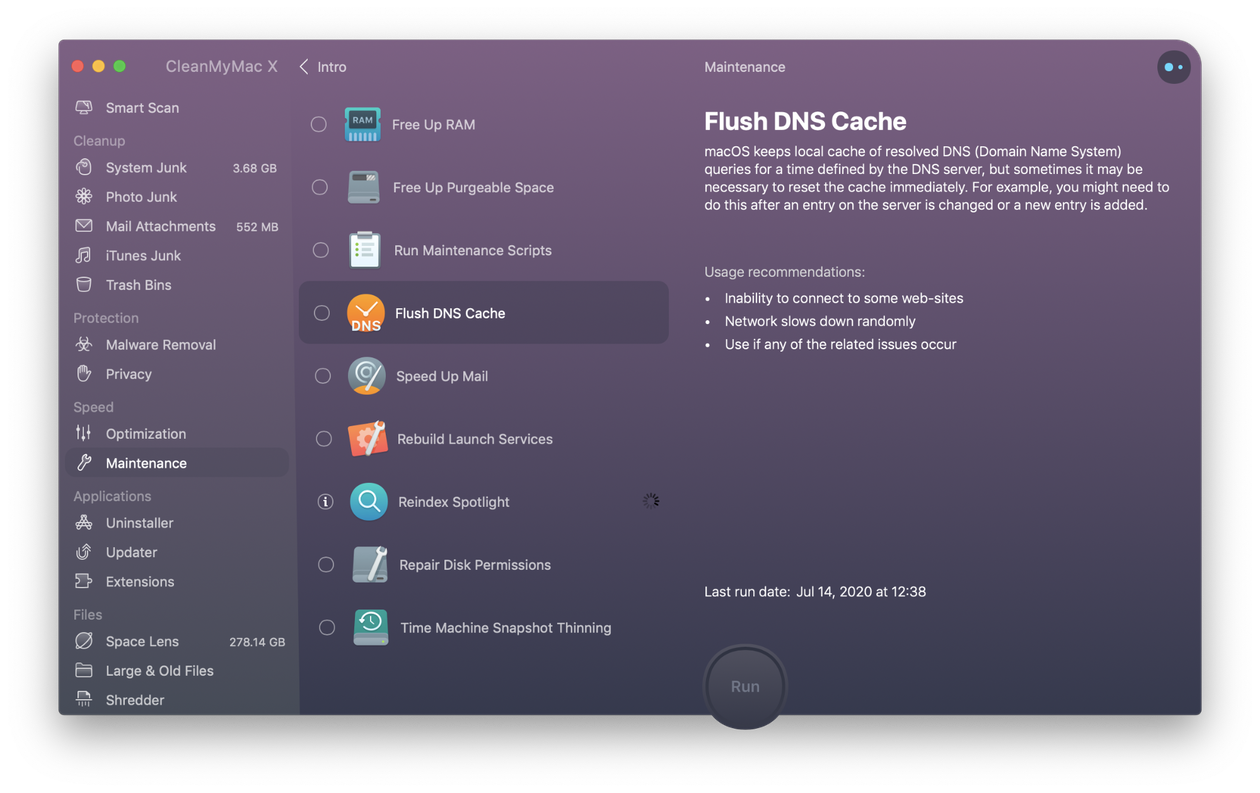Screen dimensions: 1260x793
Task: Go back using the Intro chevron
Action: tap(304, 67)
